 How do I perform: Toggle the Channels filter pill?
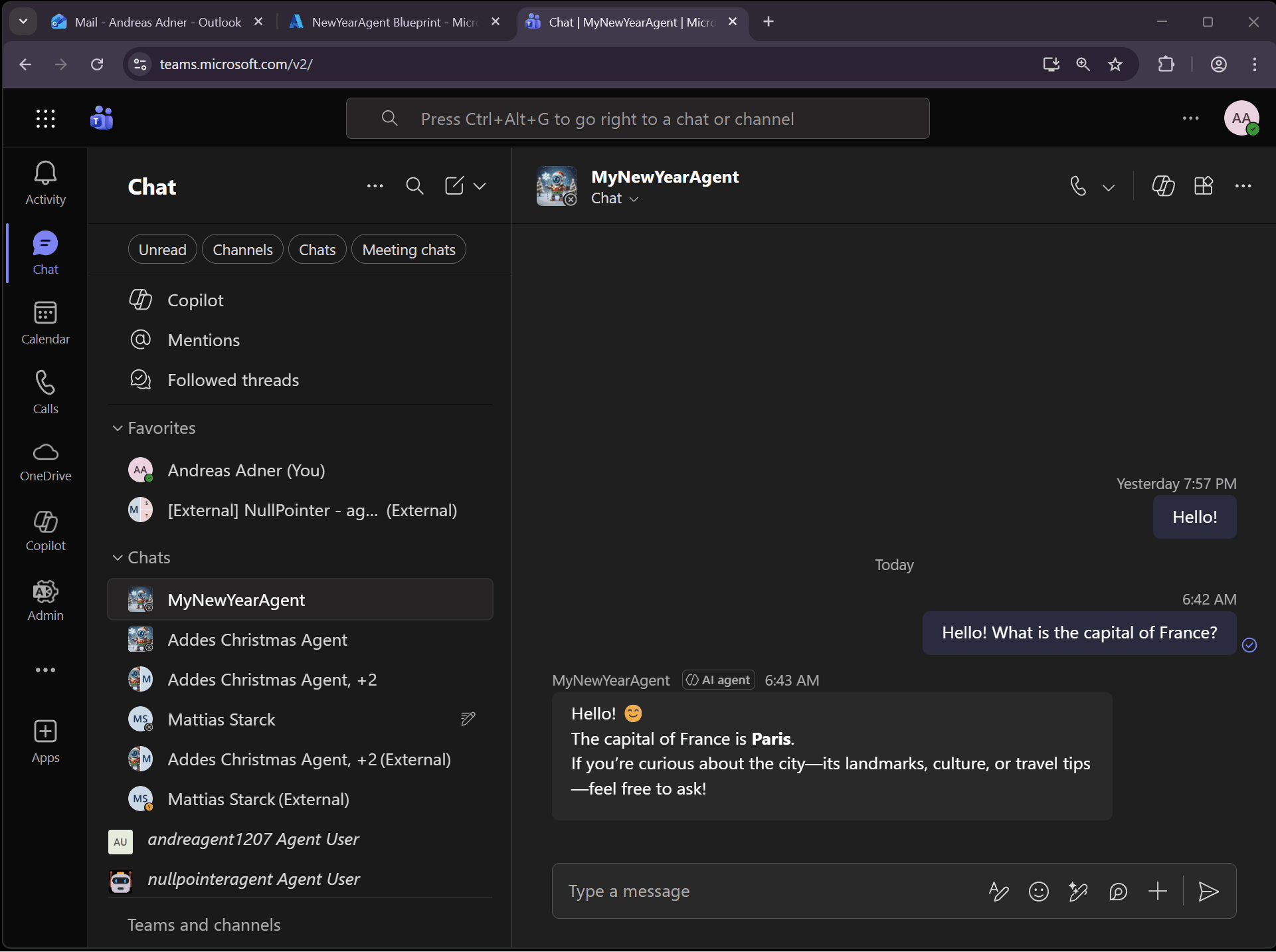click(242, 250)
